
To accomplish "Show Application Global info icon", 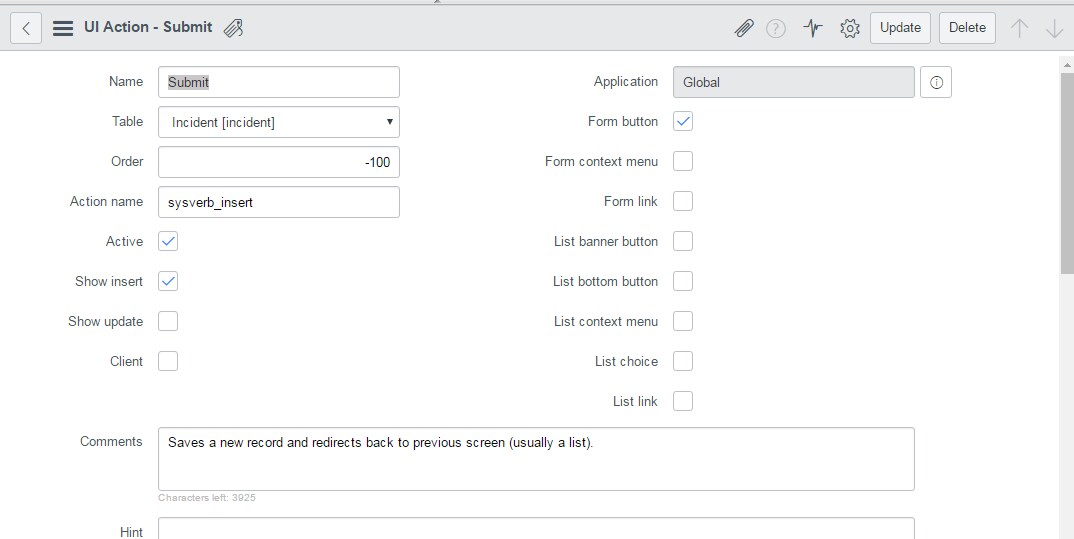I will click(936, 82).
